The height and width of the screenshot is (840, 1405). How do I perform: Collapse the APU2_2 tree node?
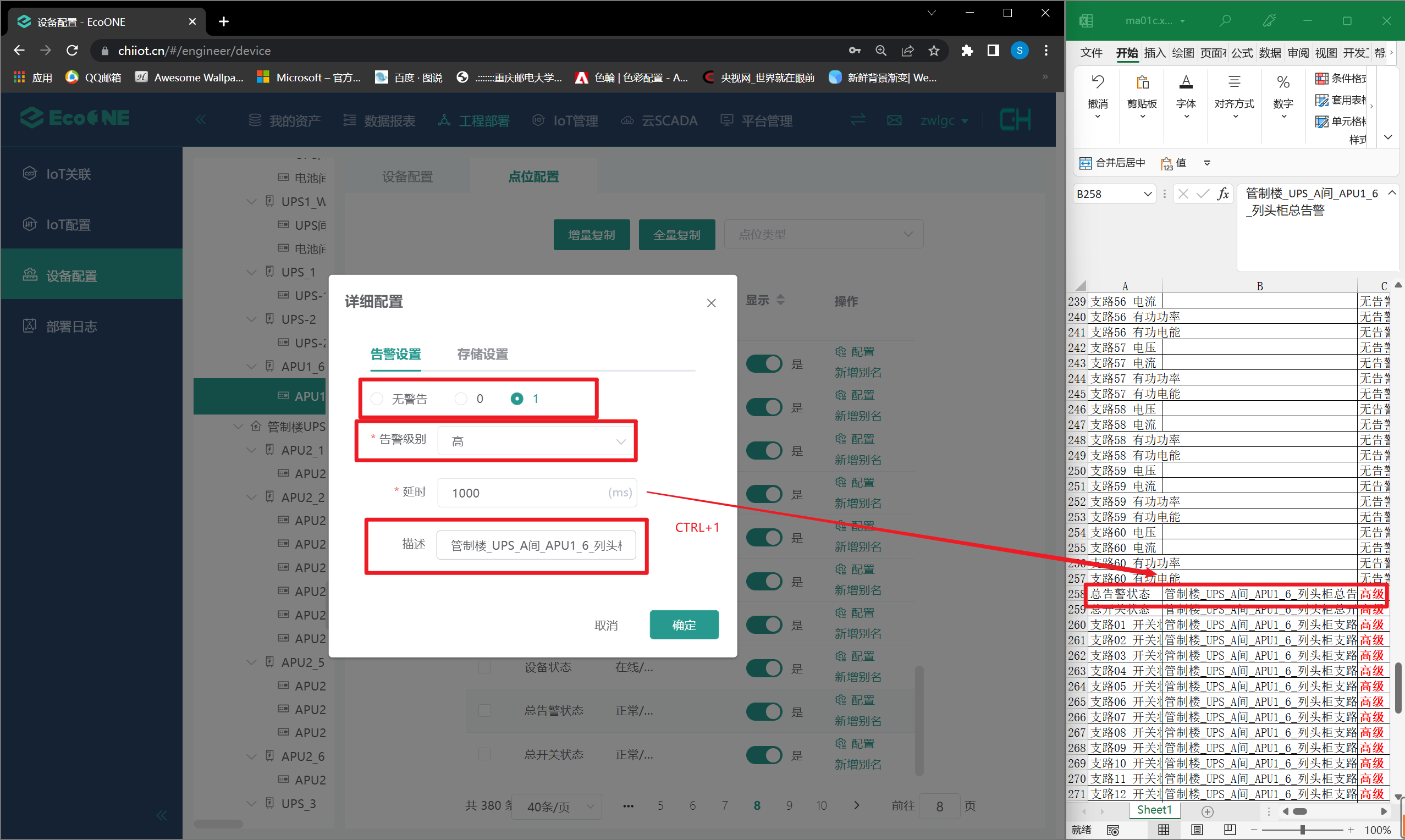point(252,498)
